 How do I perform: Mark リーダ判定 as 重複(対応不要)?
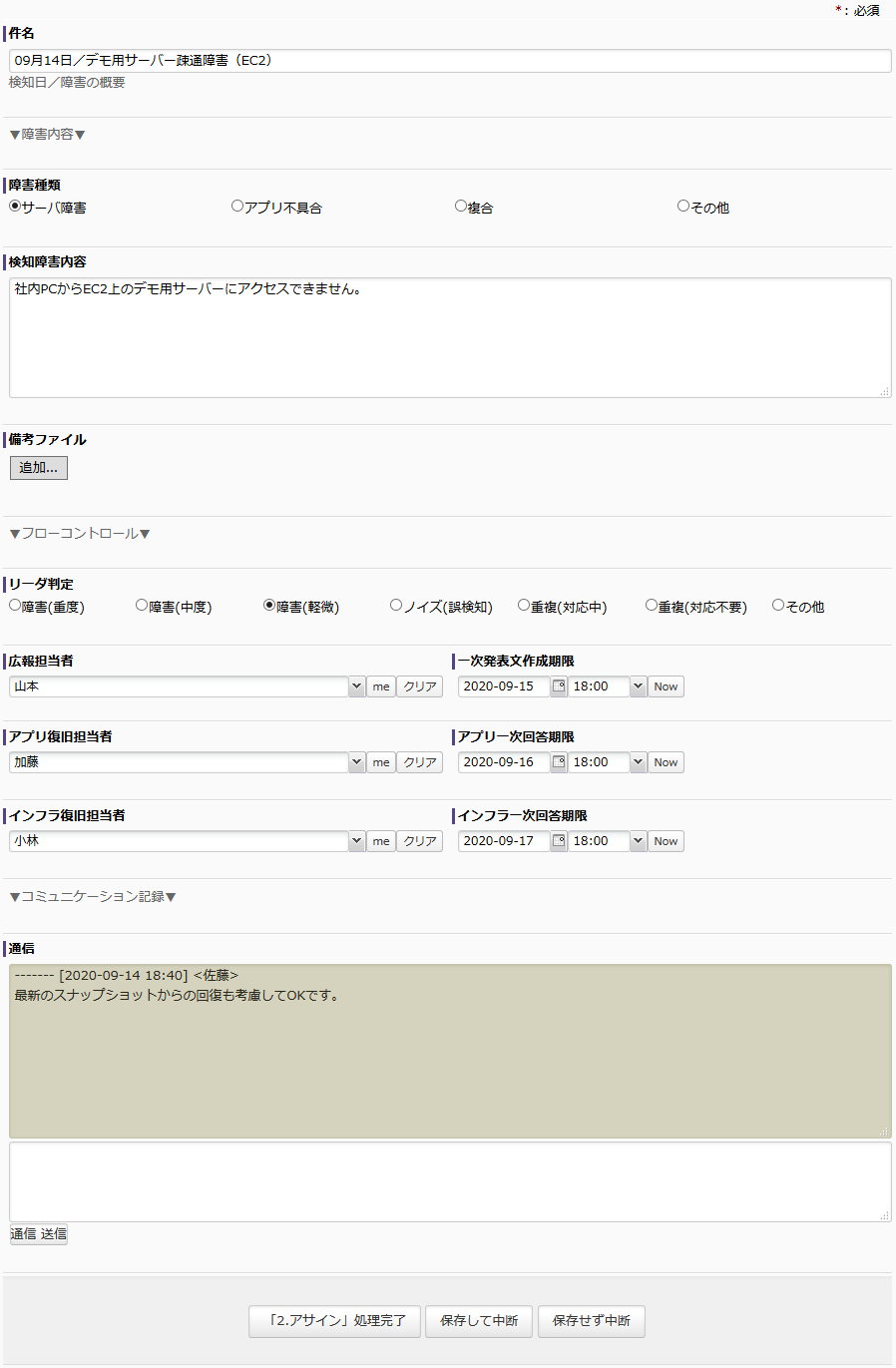pos(652,606)
